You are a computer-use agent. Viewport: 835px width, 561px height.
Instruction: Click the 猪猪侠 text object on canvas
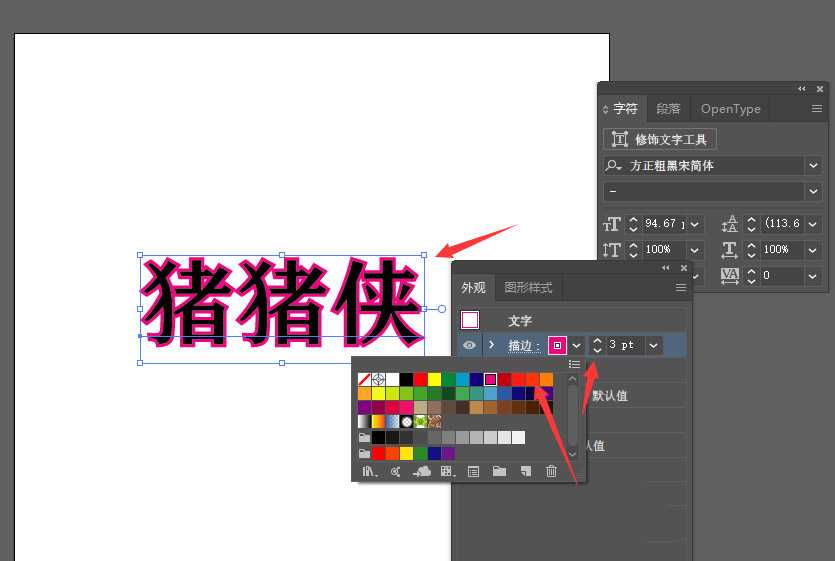tap(282, 302)
